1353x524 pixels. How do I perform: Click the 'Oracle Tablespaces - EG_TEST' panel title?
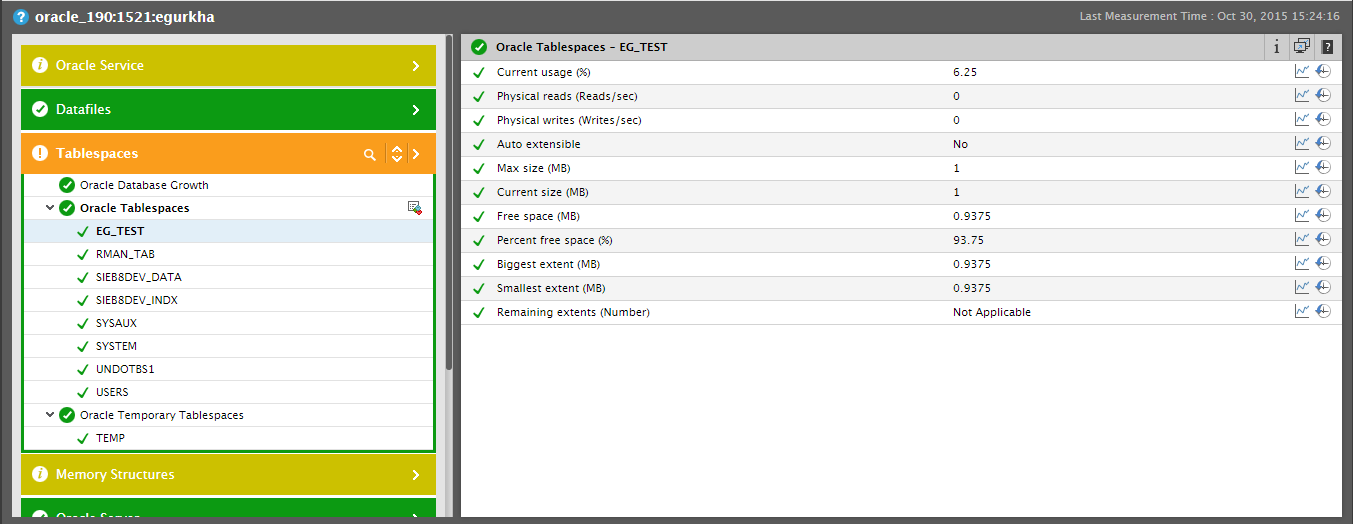(x=581, y=47)
